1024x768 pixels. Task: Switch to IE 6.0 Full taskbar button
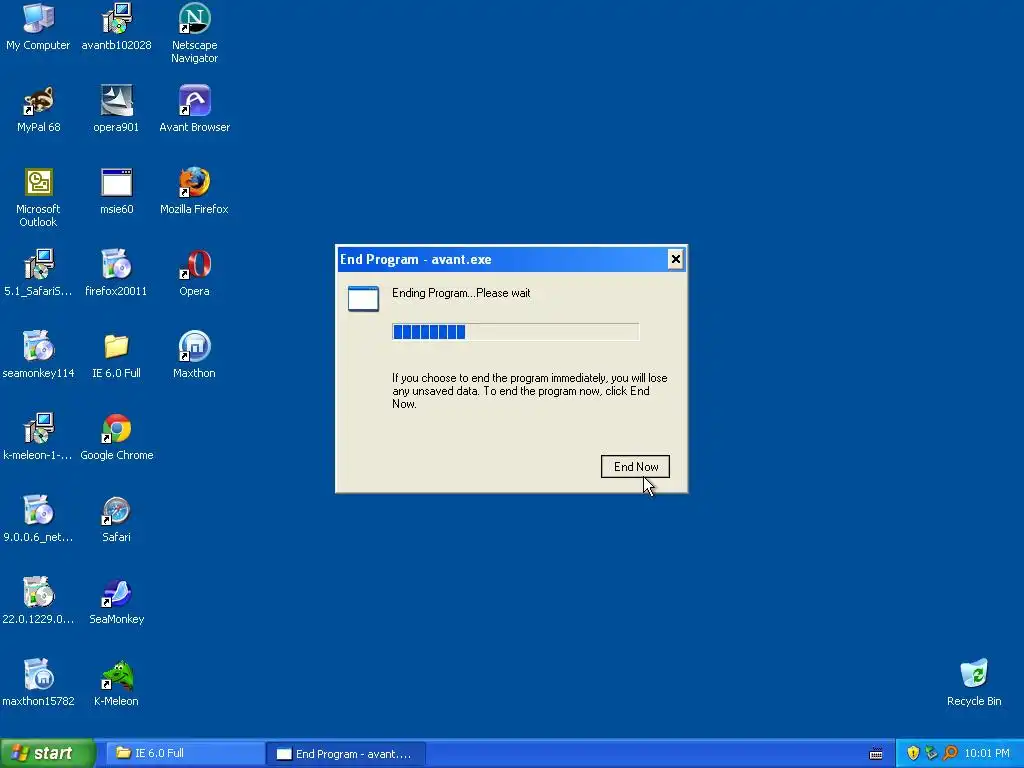(185, 753)
